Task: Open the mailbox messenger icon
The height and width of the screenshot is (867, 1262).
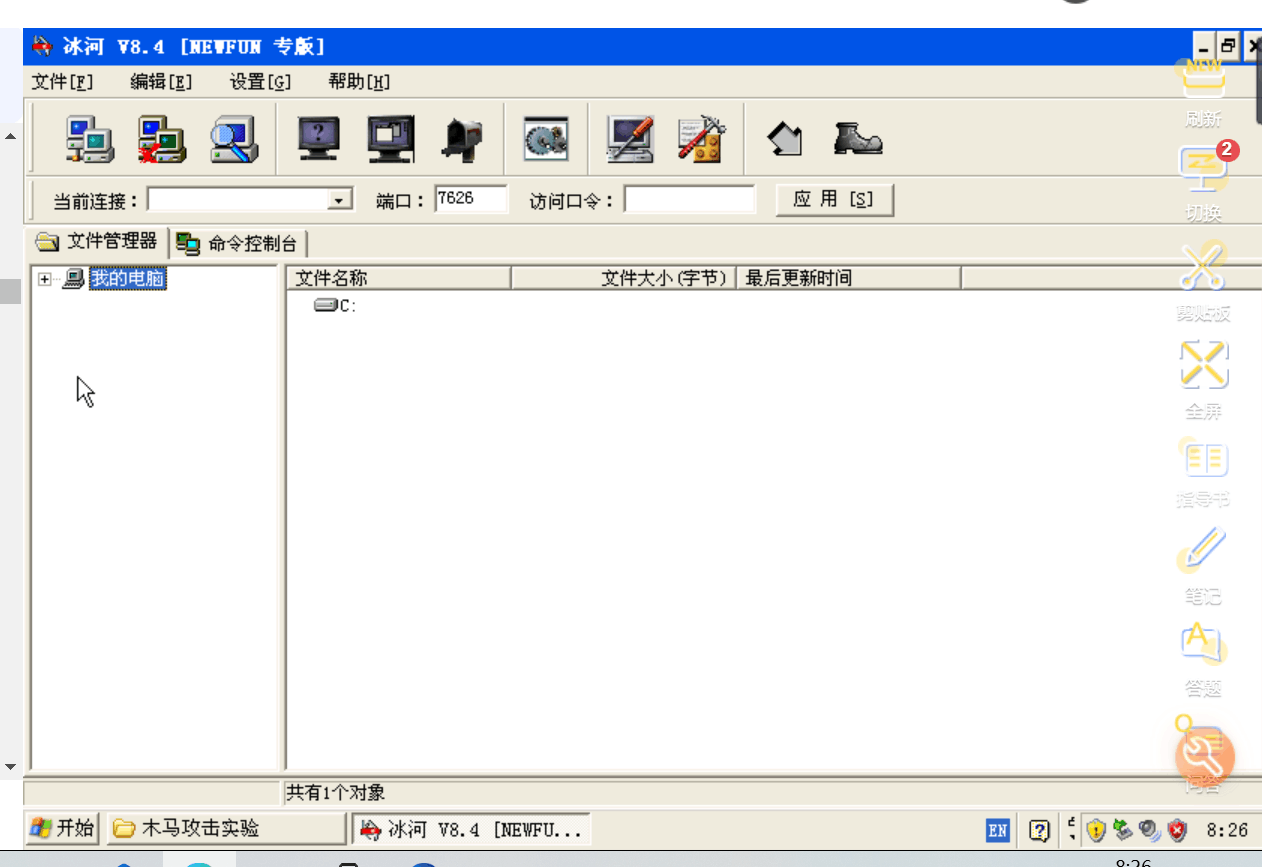Action: point(462,139)
